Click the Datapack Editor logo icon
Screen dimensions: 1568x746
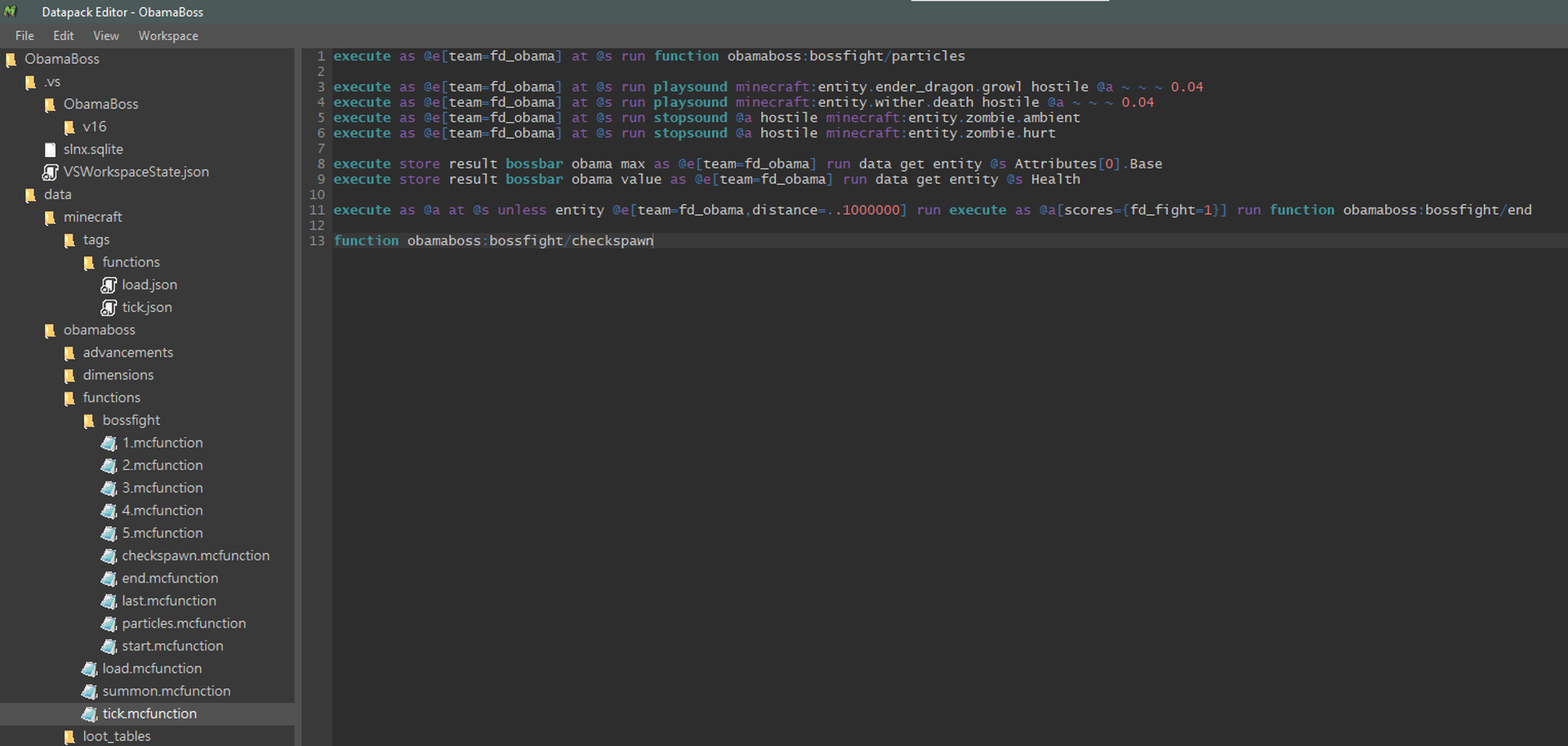pos(10,11)
